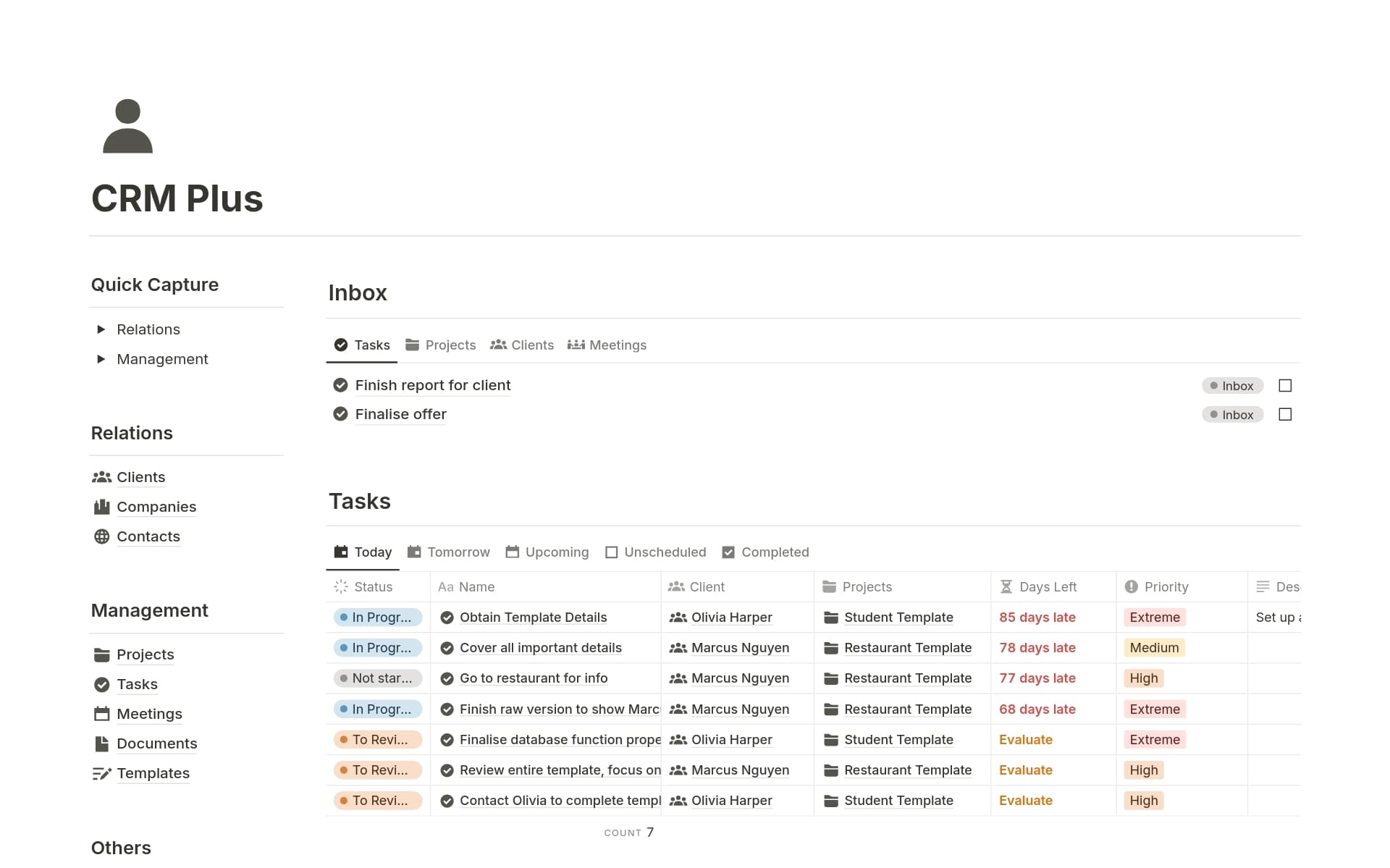Click the Days Left column header
Screen dimensions: 1390x868
pos(1047,587)
